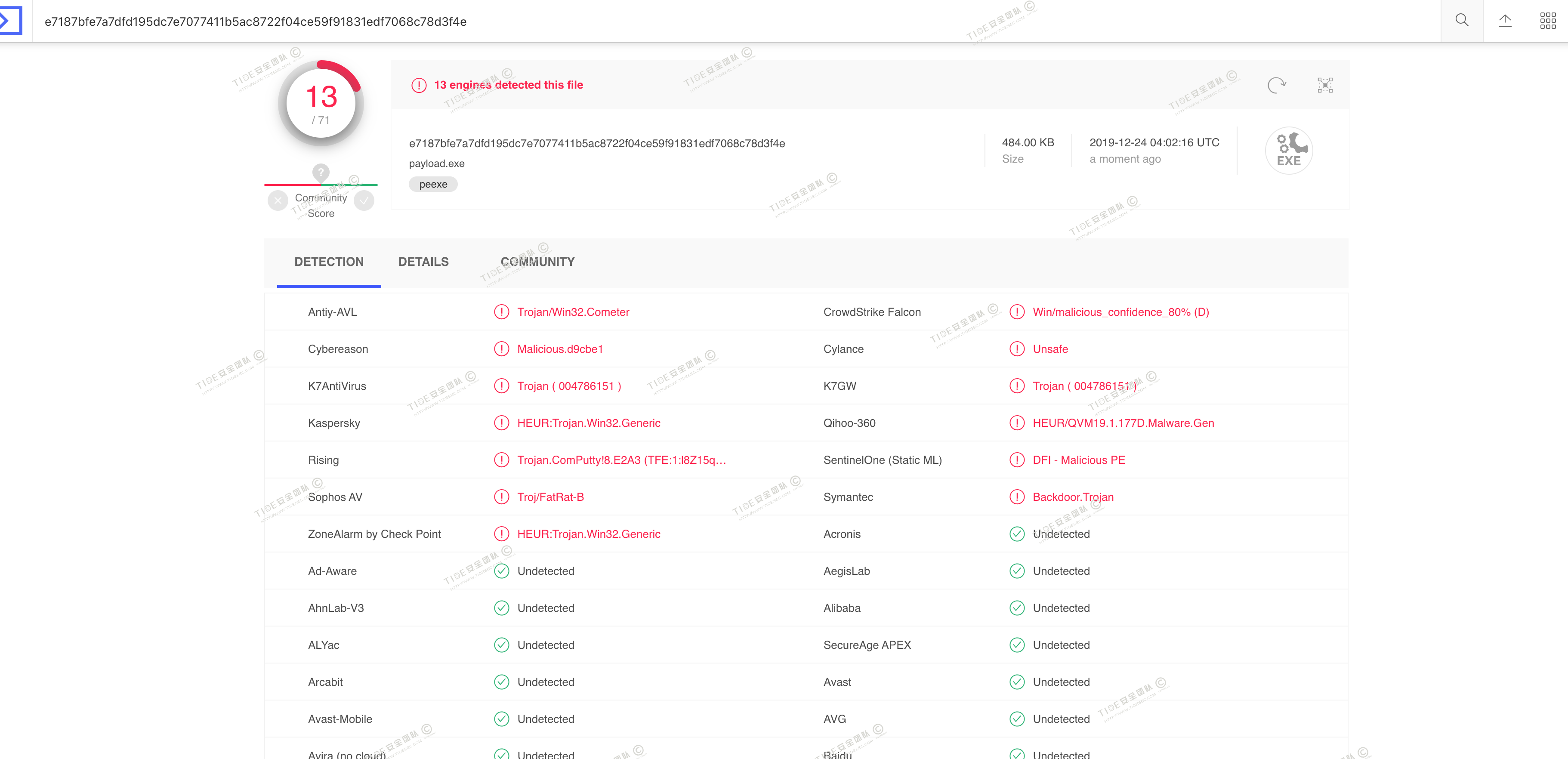This screenshot has height=759, width=1568.
Task: Click the truncated Rising Trojan.ComPutty detection text
Action: (621, 460)
